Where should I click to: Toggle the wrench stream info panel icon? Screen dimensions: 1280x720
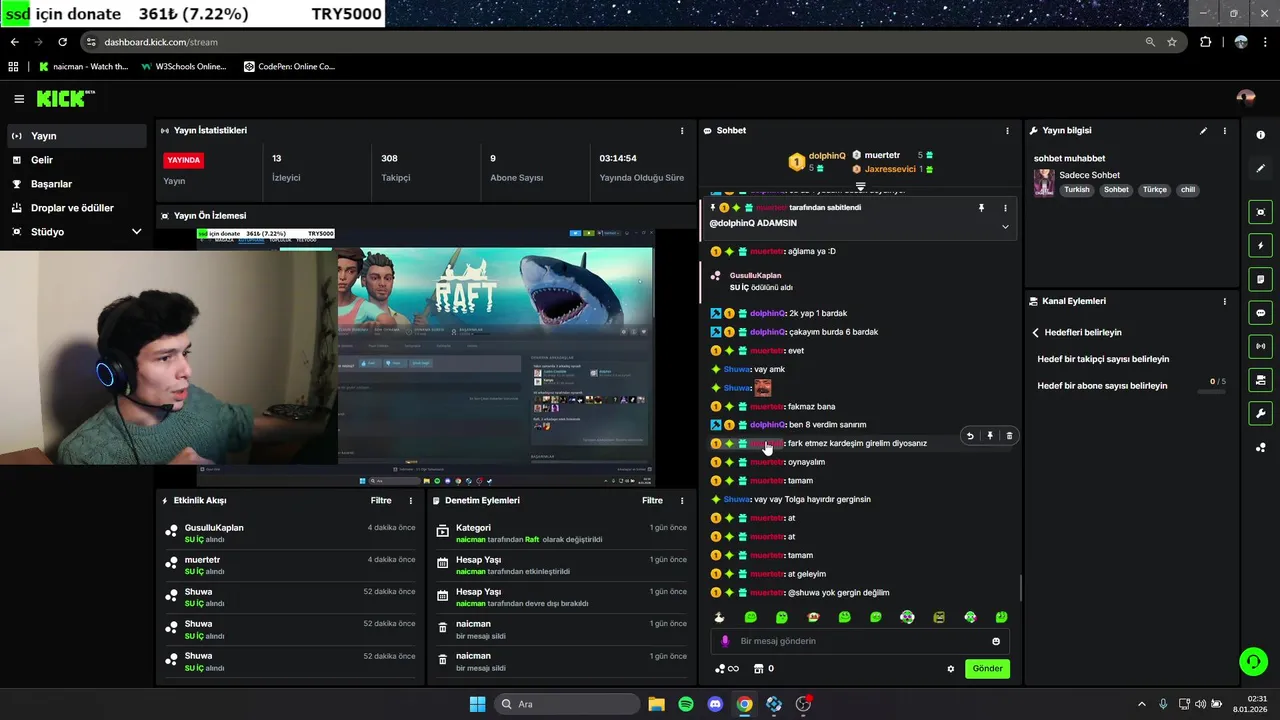(x=1260, y=414)
